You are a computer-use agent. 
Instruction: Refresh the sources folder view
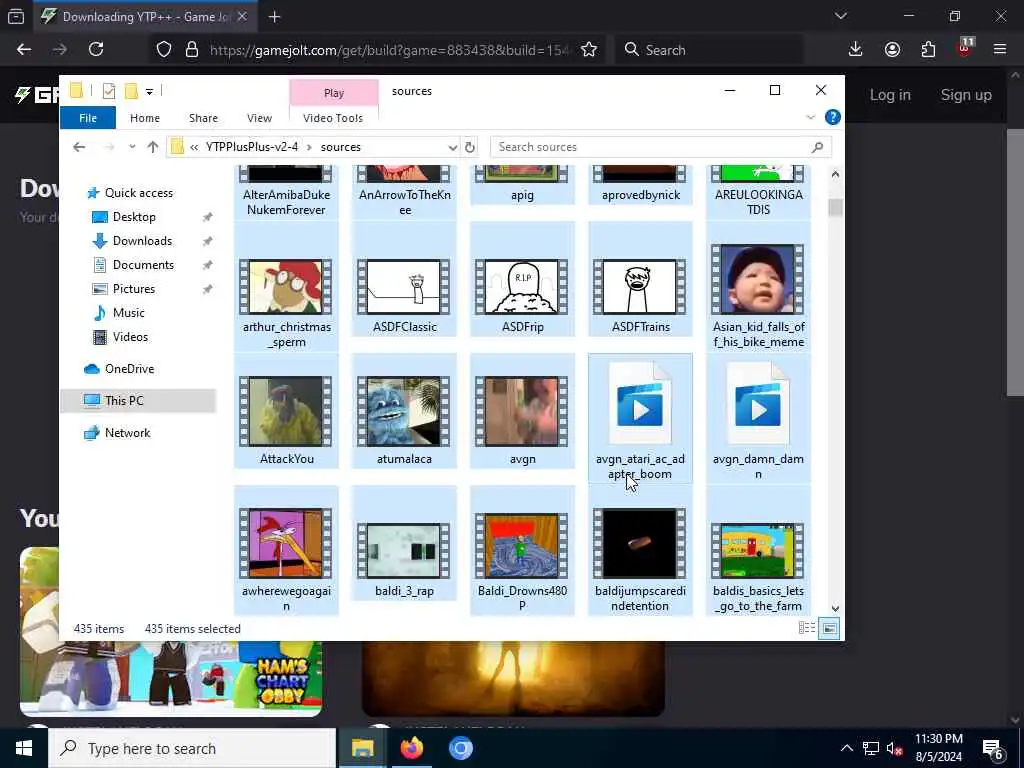(x=470, y=147)
